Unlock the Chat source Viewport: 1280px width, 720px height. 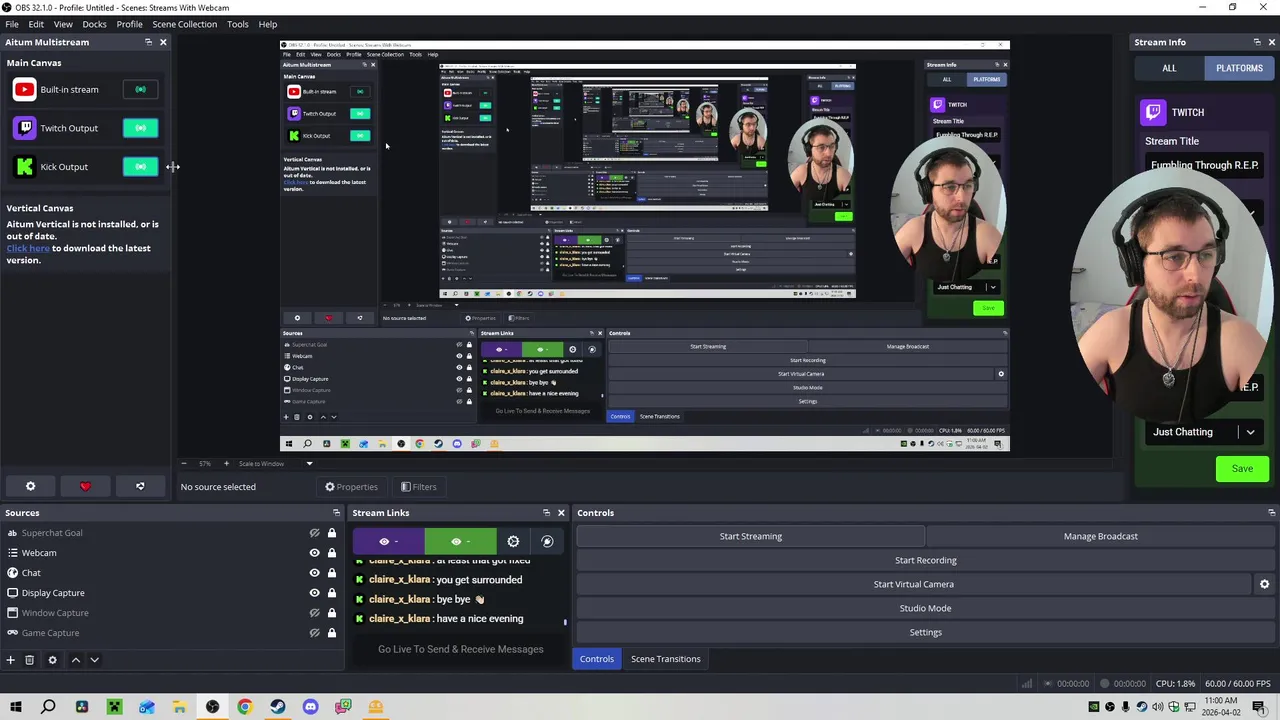[x=332, y=573]
